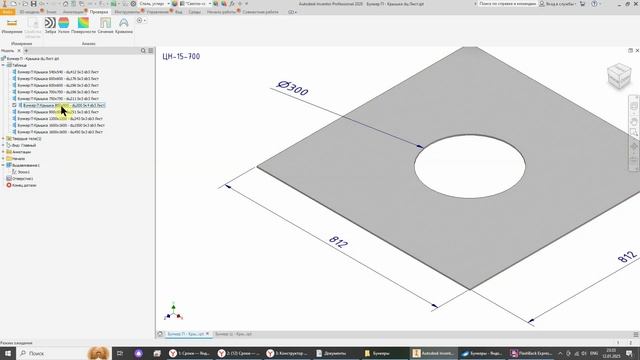Close the Бункер П document tab
This screenshot has width=640, height=360.
(x=207, y=334)
